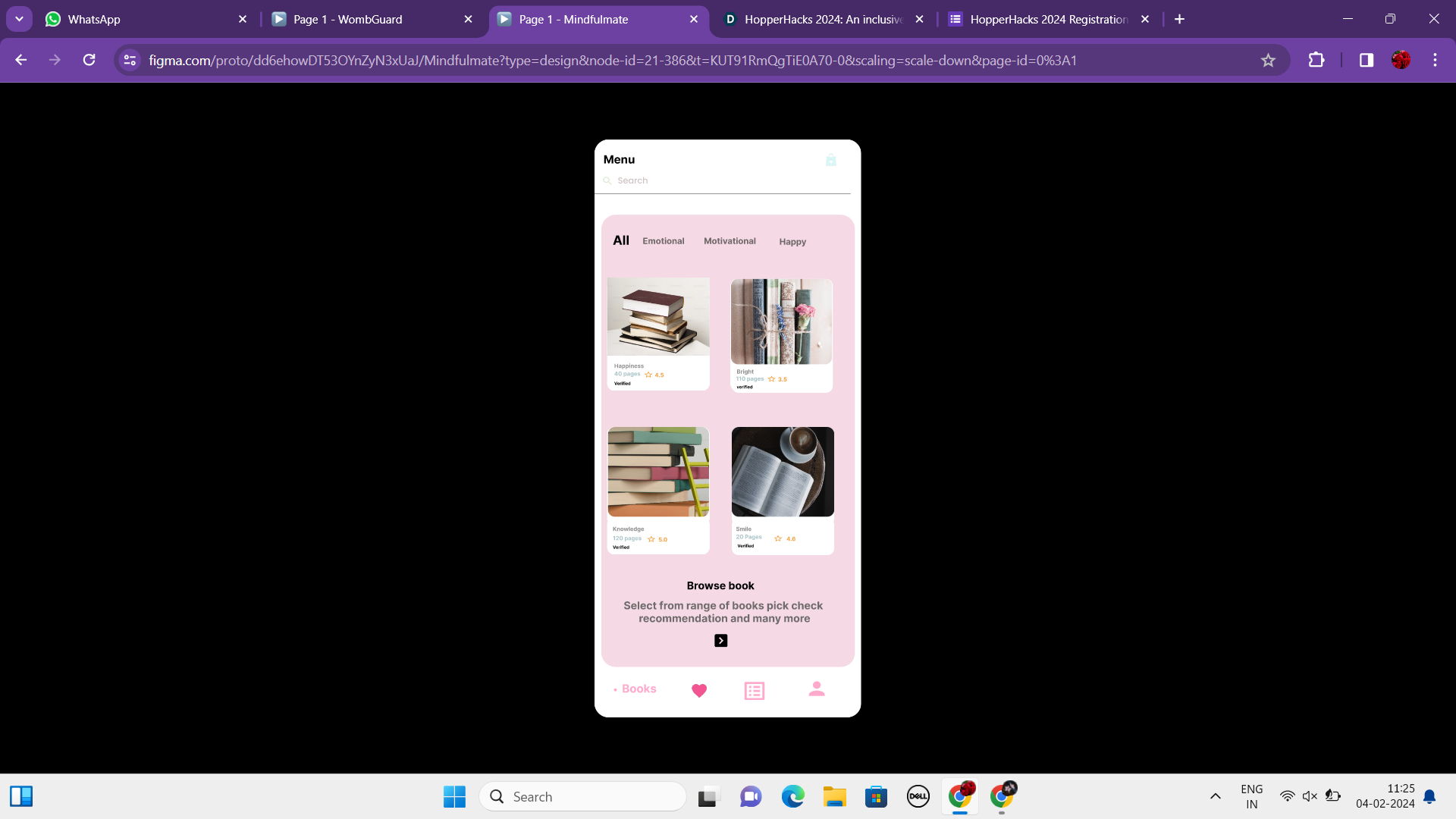Select the Emotional category tab
This screenshot has height=819, width=1456.
tap(663, 241)
